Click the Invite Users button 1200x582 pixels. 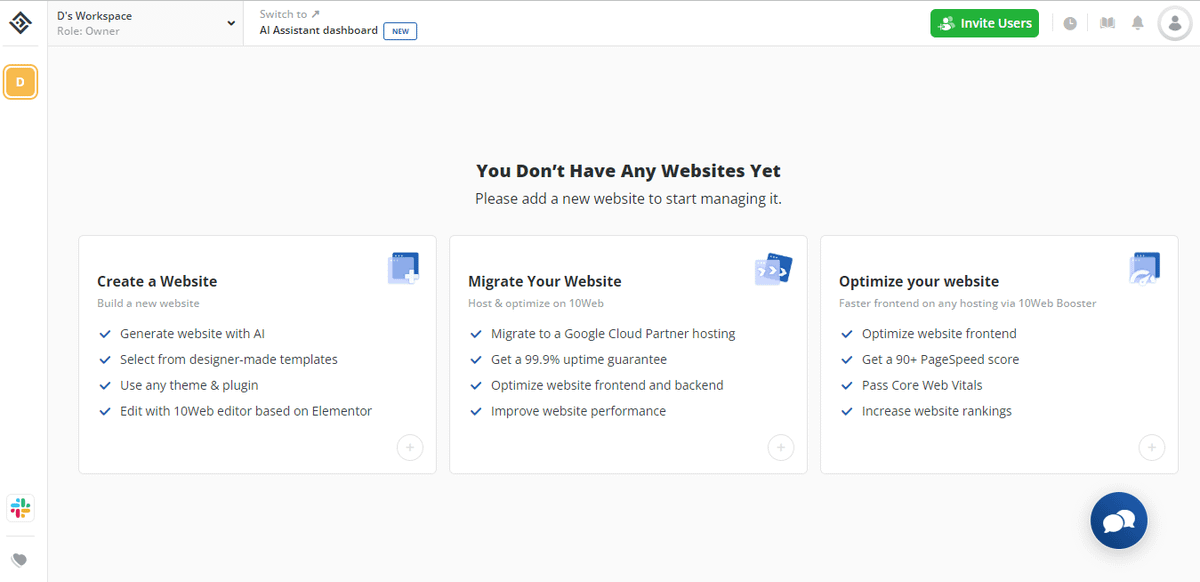pos(985,23)
